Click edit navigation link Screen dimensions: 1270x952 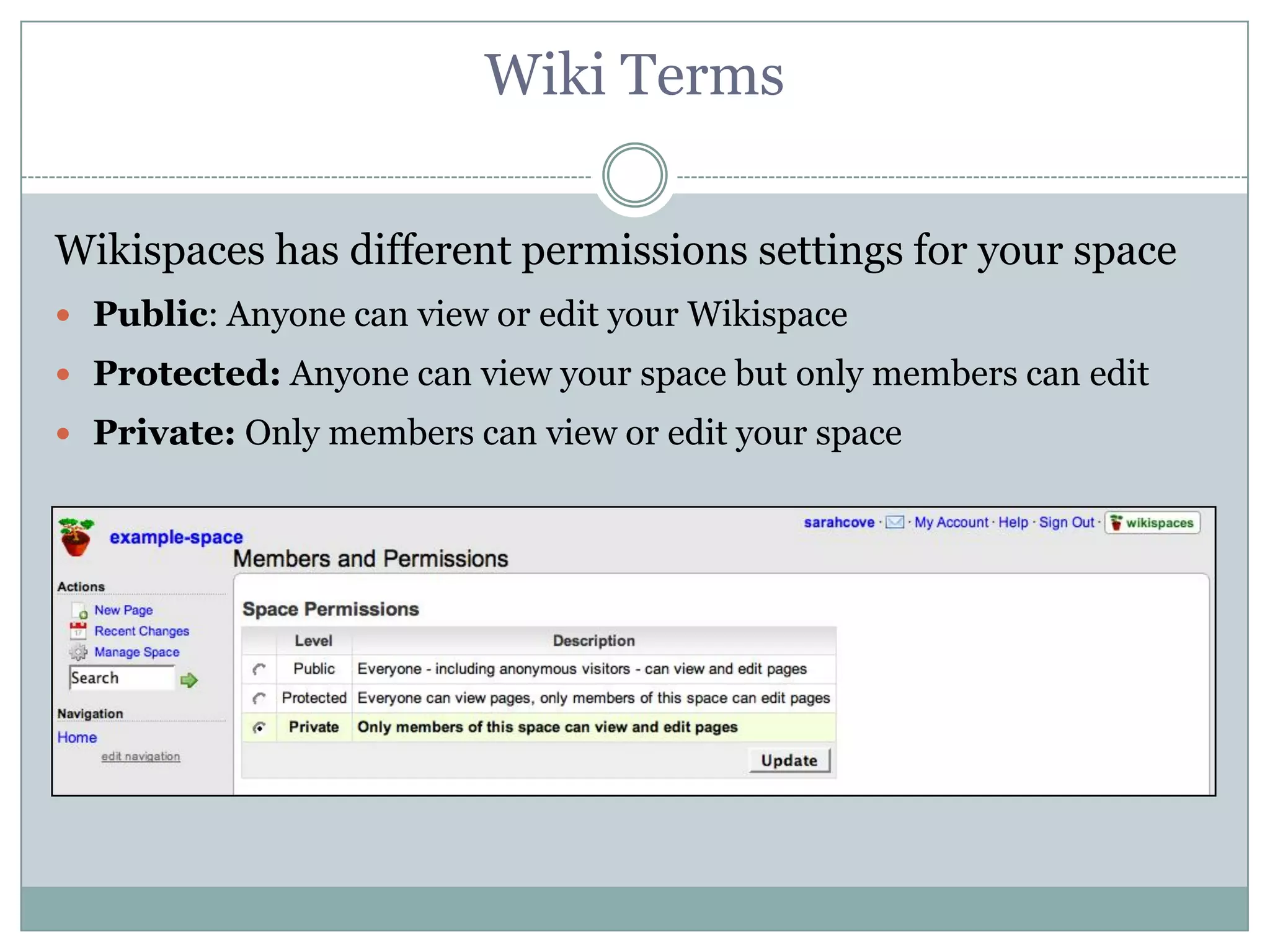click(x=141, y=756)
